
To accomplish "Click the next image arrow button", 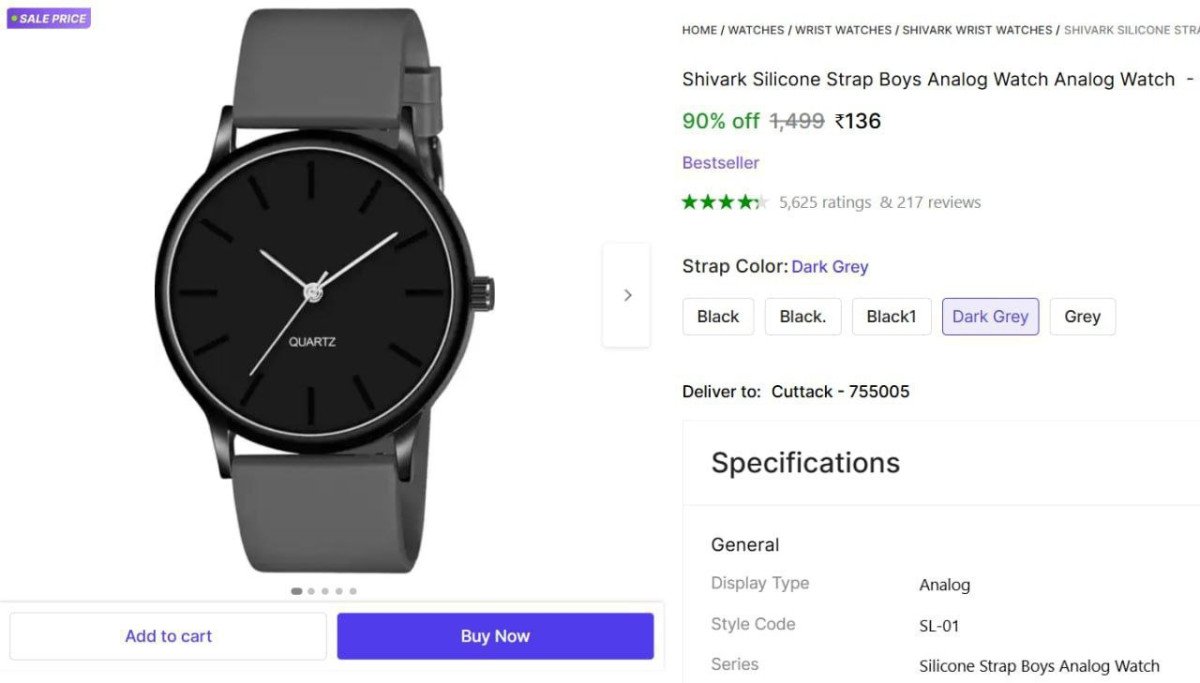I will [627, 295].
